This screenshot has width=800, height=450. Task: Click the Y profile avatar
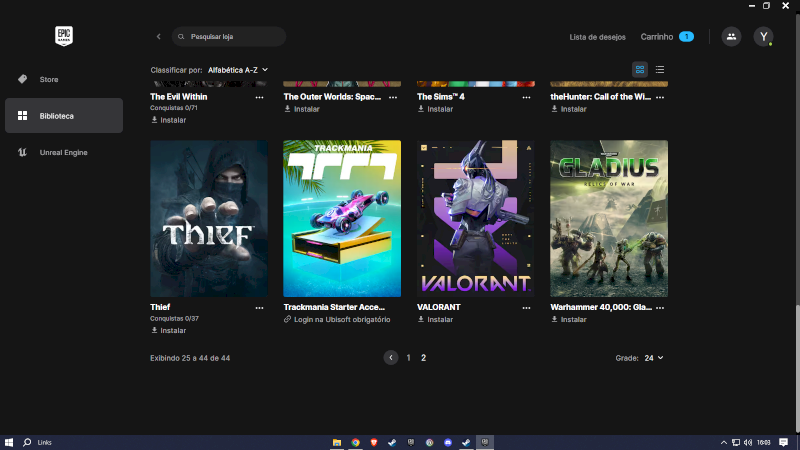pos(764,37)
